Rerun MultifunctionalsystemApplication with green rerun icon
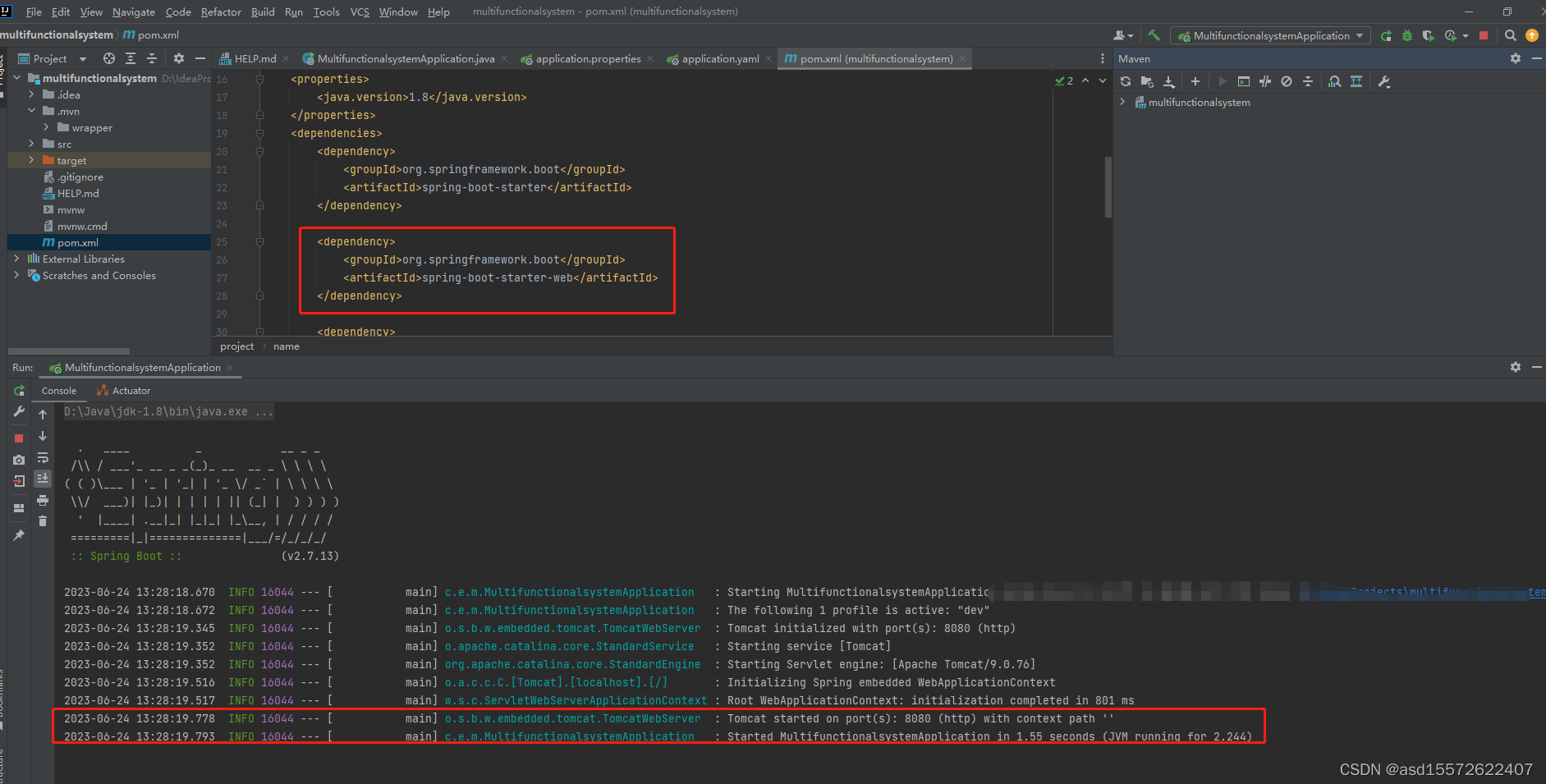Image resolution: width=1546 pixels, height=784 pixels. click(x=18, y=390)
